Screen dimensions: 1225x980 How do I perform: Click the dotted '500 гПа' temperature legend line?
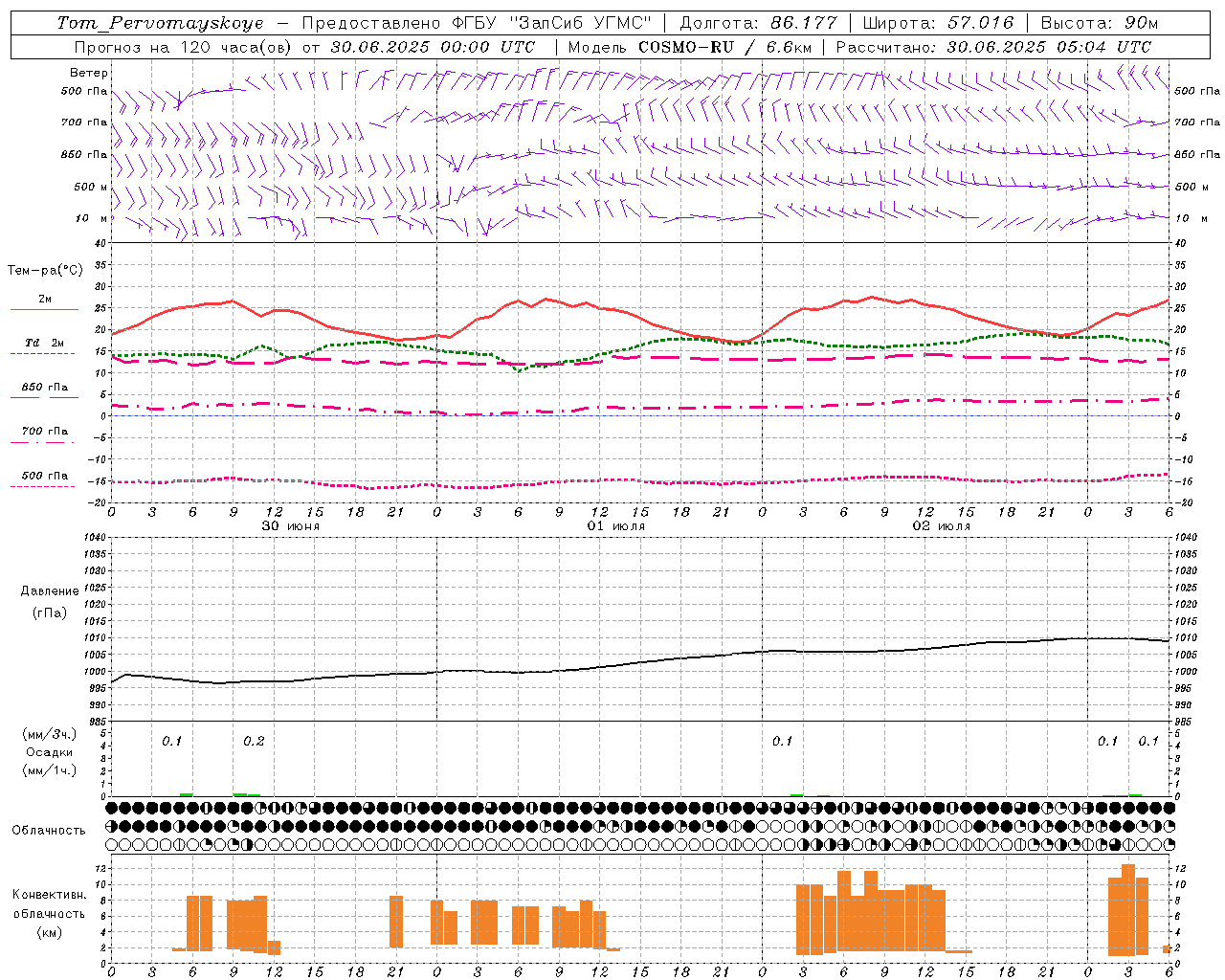44,486
